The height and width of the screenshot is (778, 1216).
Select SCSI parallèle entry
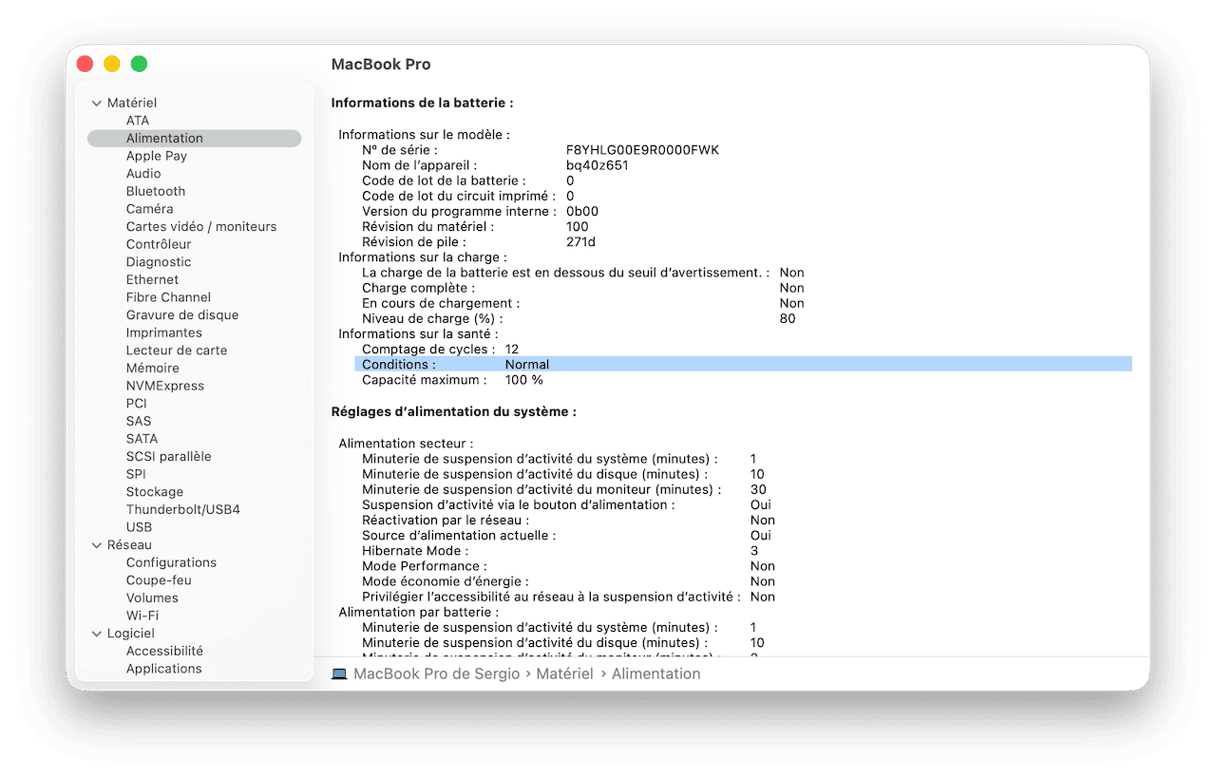(x=168, y=456)
